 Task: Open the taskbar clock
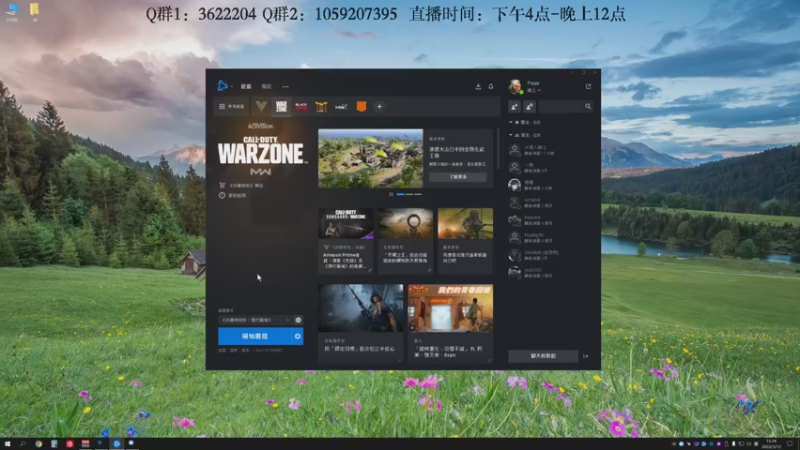(x=771, y=444)
